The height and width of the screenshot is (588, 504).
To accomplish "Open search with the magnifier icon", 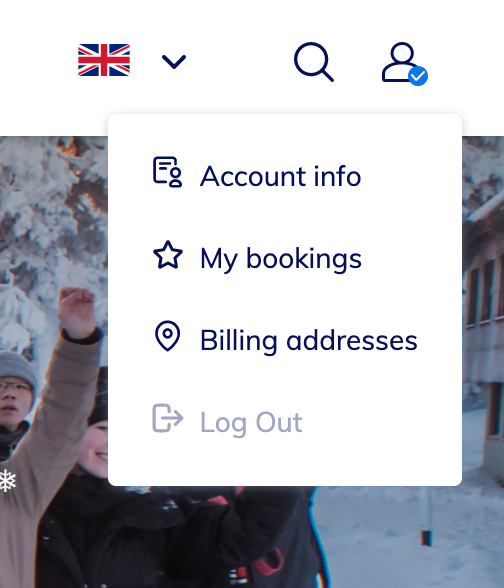I will pyautogui.click(x=314, y=62).
